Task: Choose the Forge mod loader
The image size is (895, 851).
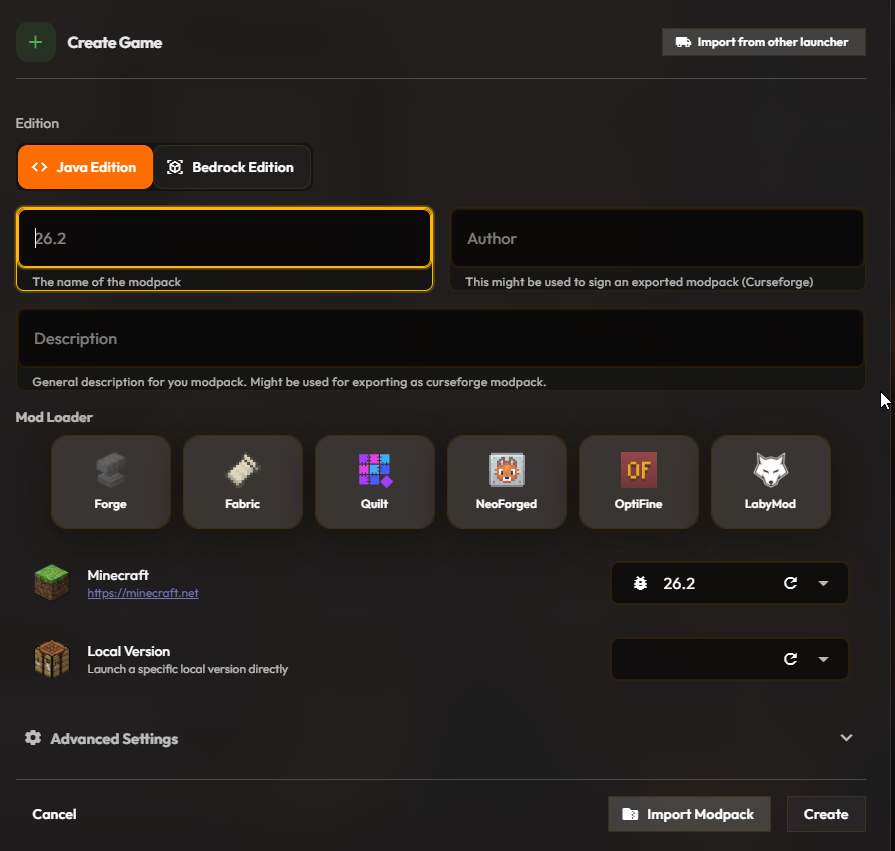Action: coord(111,482)
